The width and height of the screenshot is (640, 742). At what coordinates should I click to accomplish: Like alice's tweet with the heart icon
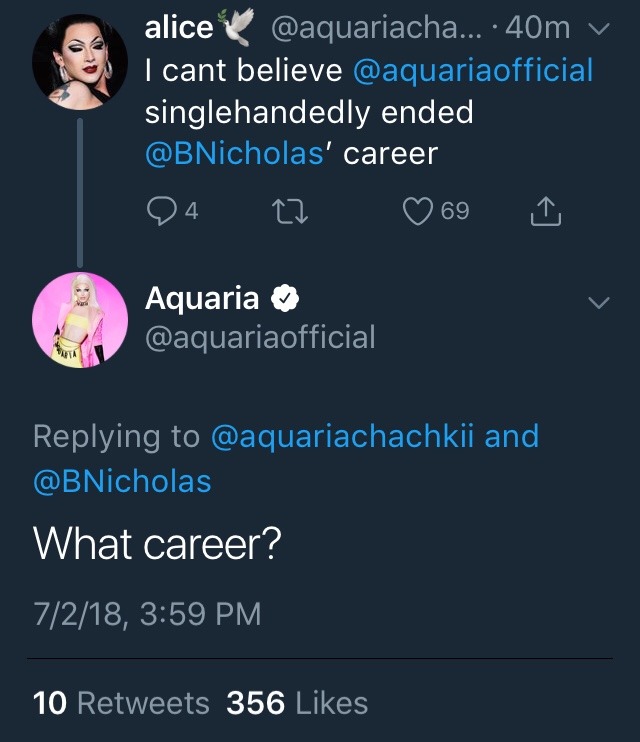pyautogui.click(x=419, y=211)
